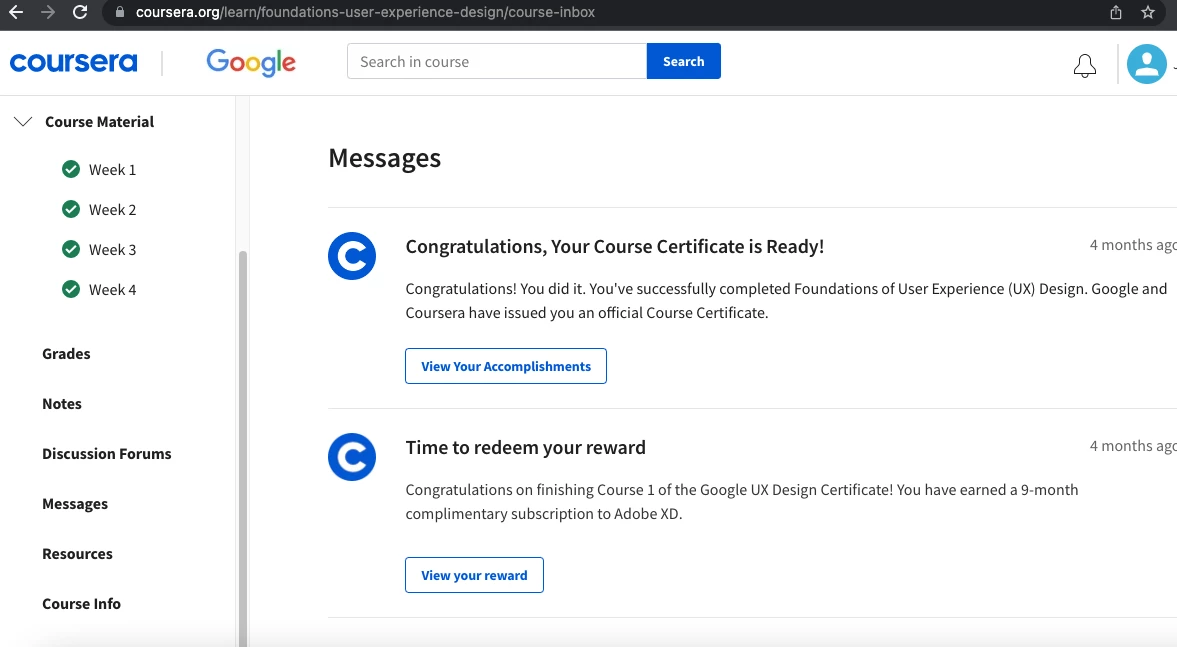Viewport: 1177px width, 647px height.
Task: Open Discussion Forums in sidebar
Action: [107, 453]
